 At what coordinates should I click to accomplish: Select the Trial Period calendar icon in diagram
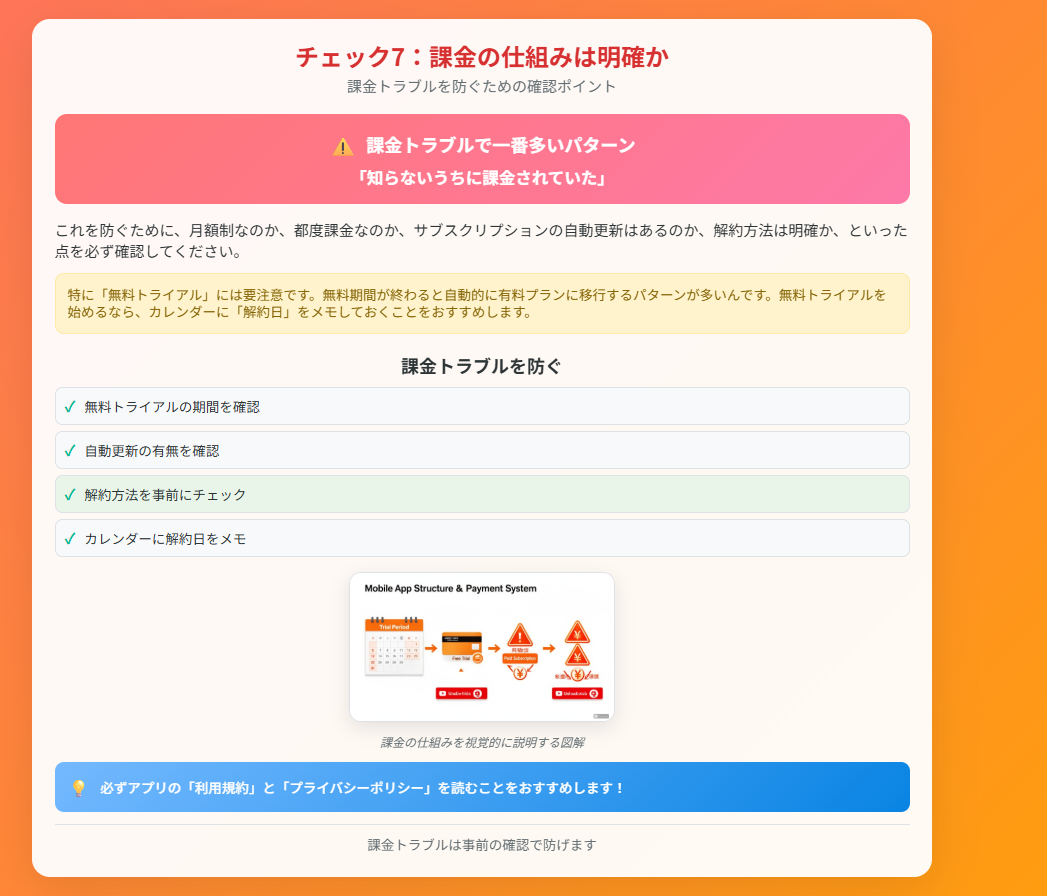pyautogui.click(x=395, y=647)
